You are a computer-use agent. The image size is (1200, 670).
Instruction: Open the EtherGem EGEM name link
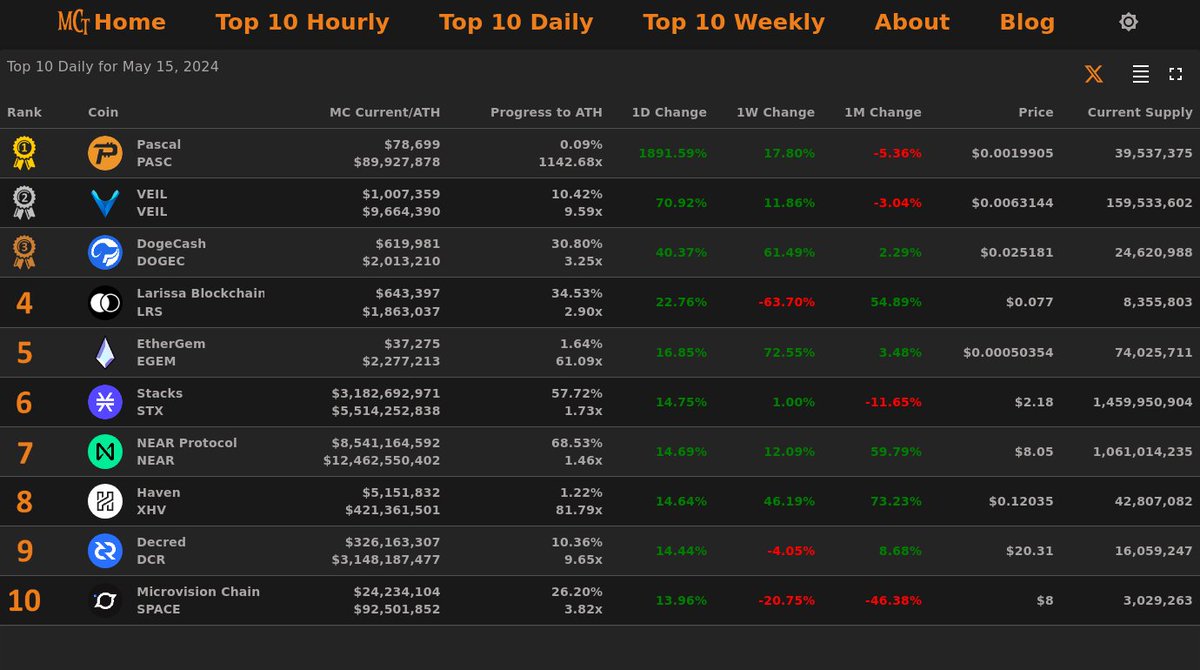pyautogui.click(x=171, y=352)
